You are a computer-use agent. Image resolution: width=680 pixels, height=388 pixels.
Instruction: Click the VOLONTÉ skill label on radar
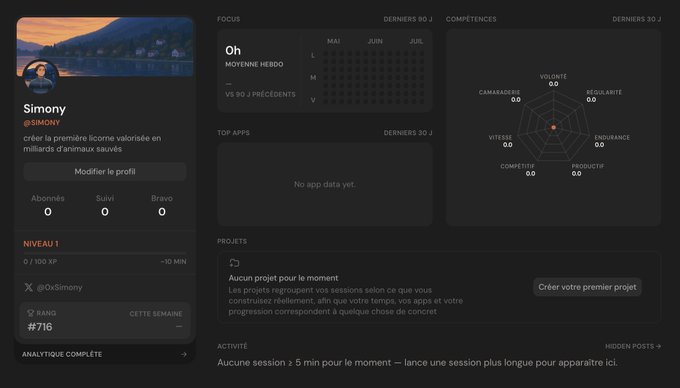(x=553, y=76)
